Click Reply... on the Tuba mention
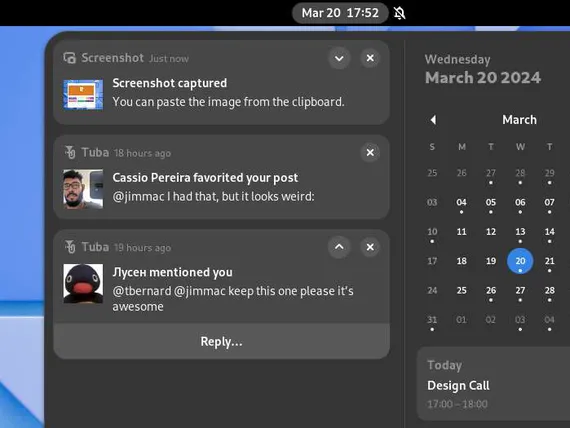This screenshot has width=570, height=428. pos(221,341)
